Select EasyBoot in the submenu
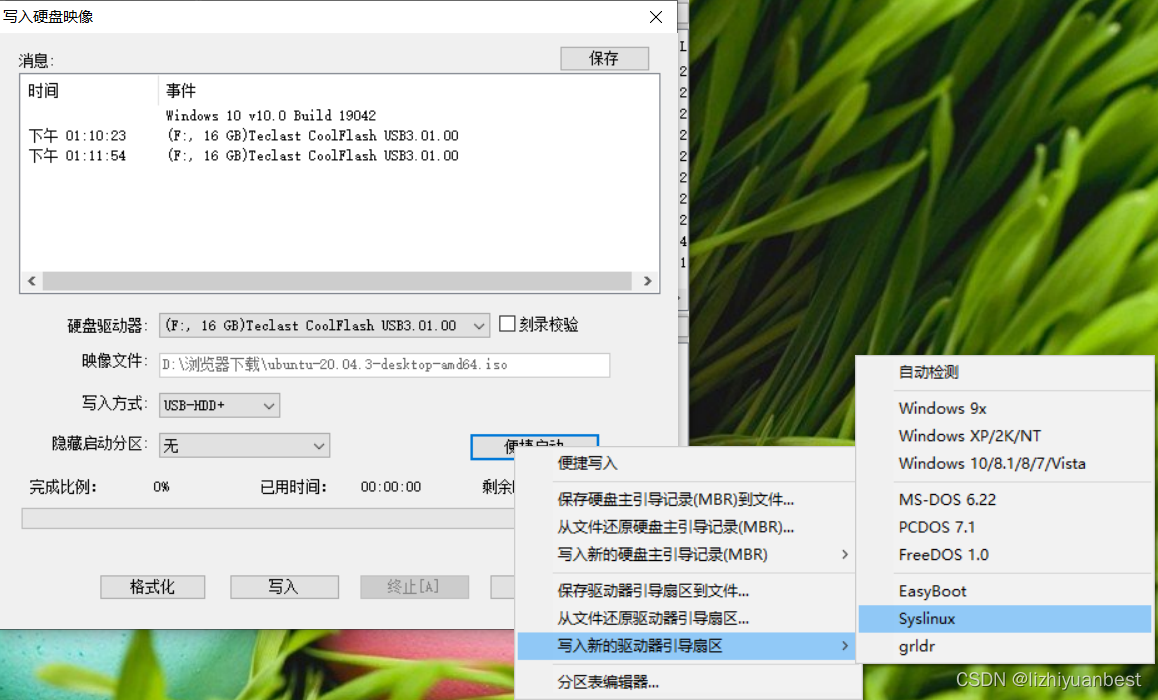Image resolution: width=1158 pixels, height=700 pixels. (x=1004, y=591)
